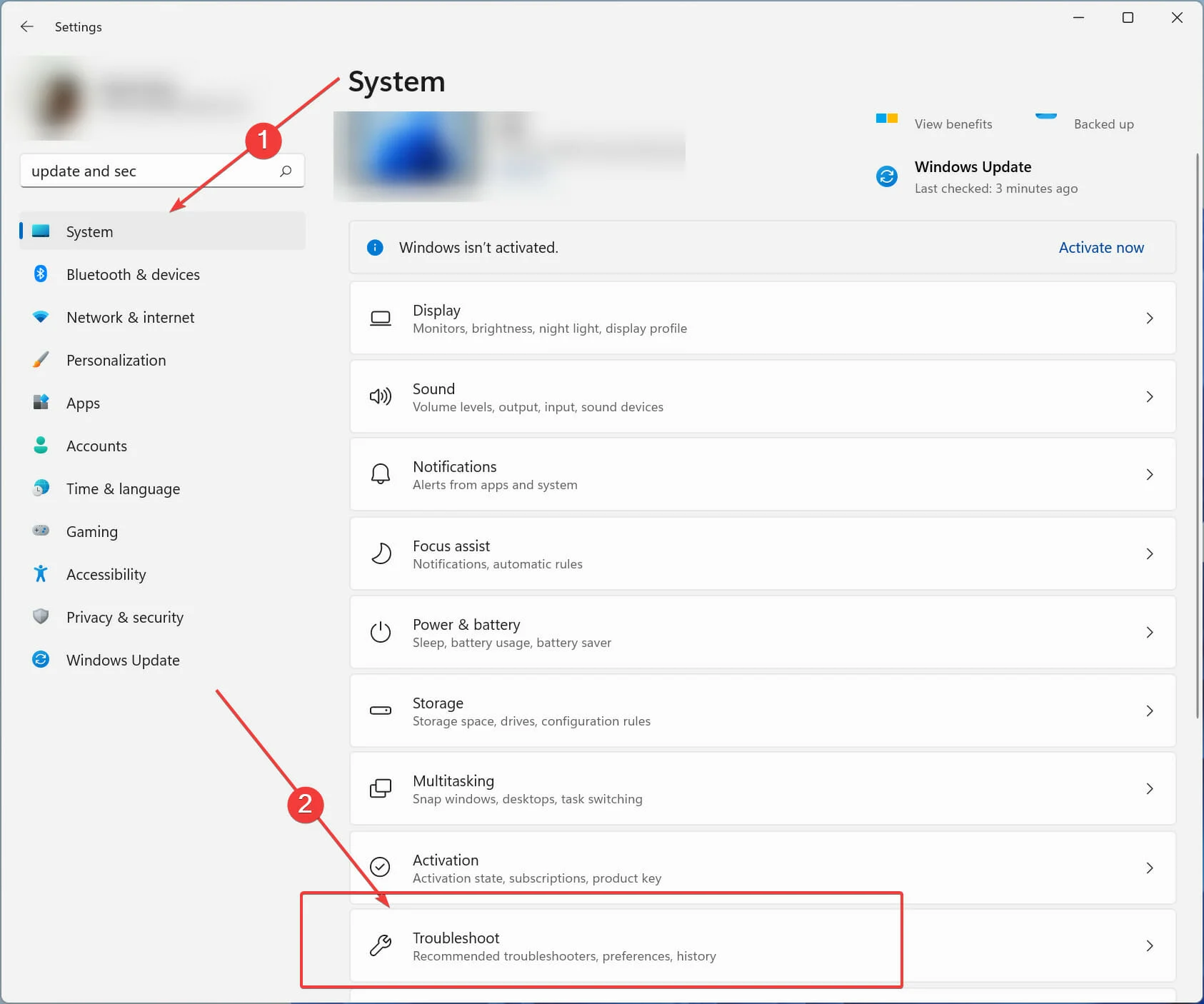Click the Focus assist moon icon
Image resolution: width=1204 pixels, height=1004 pixels.
pyautogui.click(x=381, y=553)
